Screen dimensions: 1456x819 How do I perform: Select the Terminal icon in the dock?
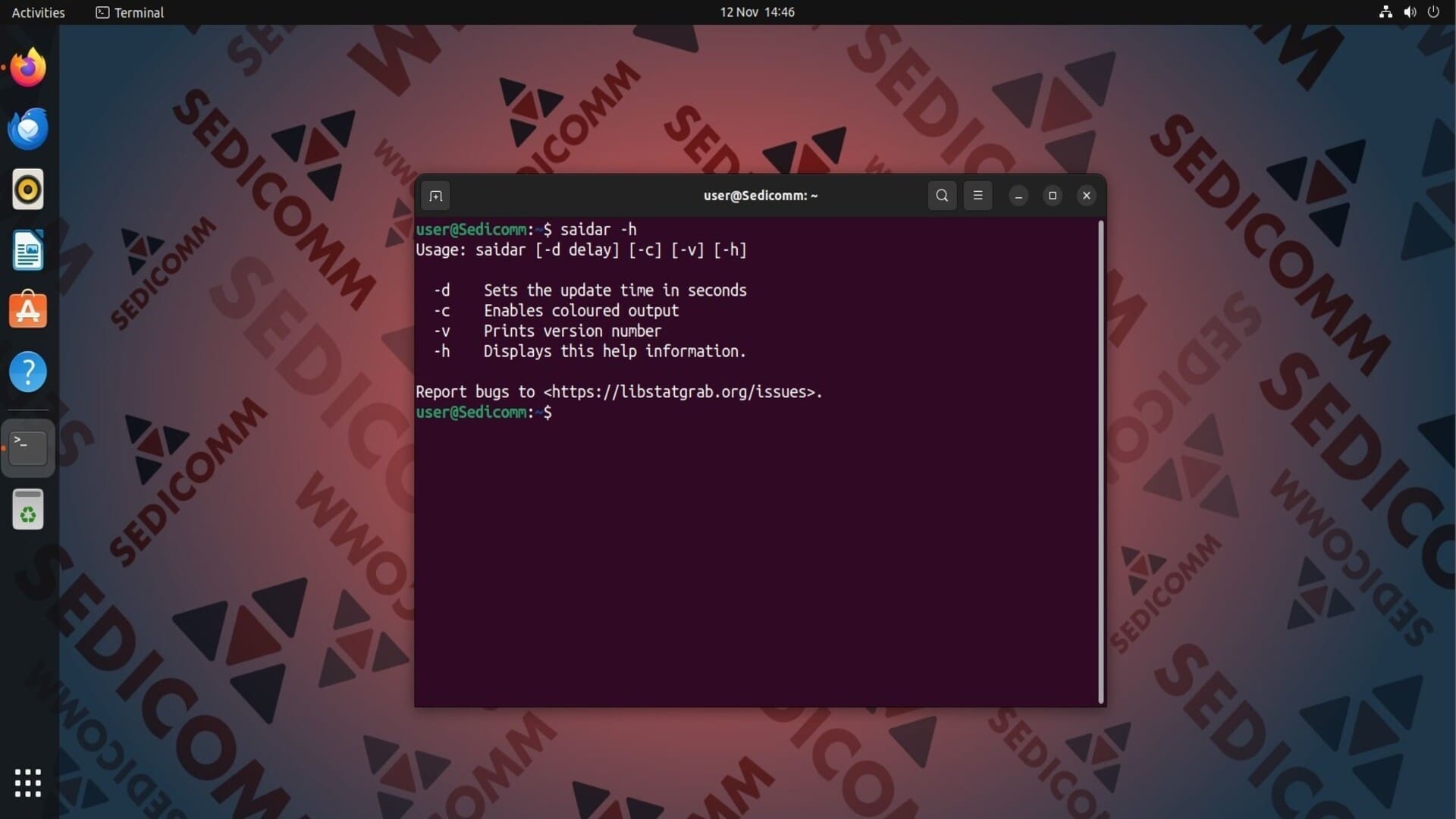[x=28, y=447]
